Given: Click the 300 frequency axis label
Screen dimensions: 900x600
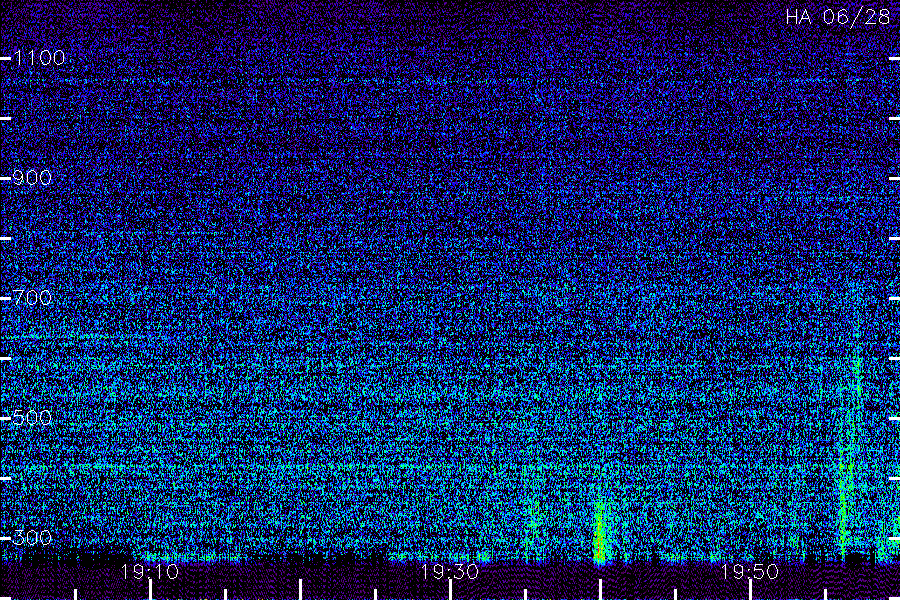Looking at the screenshot, I should [32, 537].
